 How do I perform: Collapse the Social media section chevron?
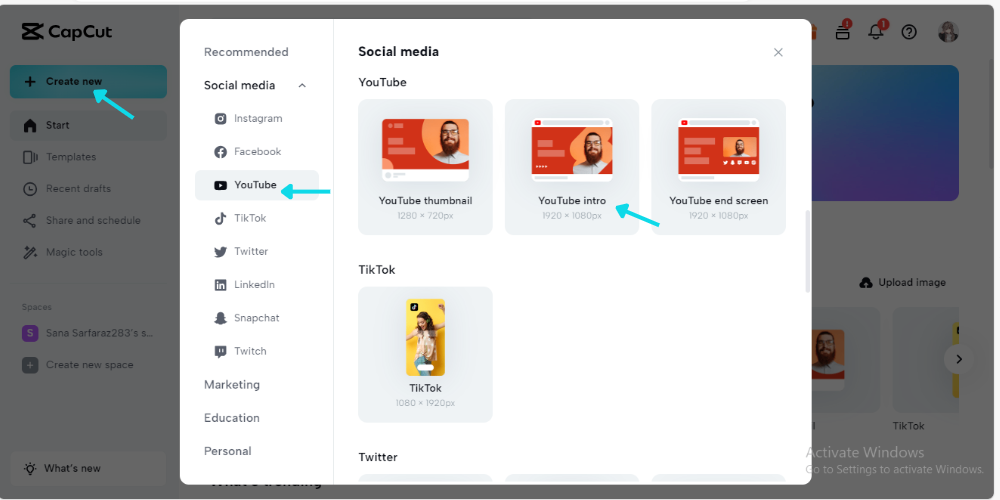click(302, 85)
